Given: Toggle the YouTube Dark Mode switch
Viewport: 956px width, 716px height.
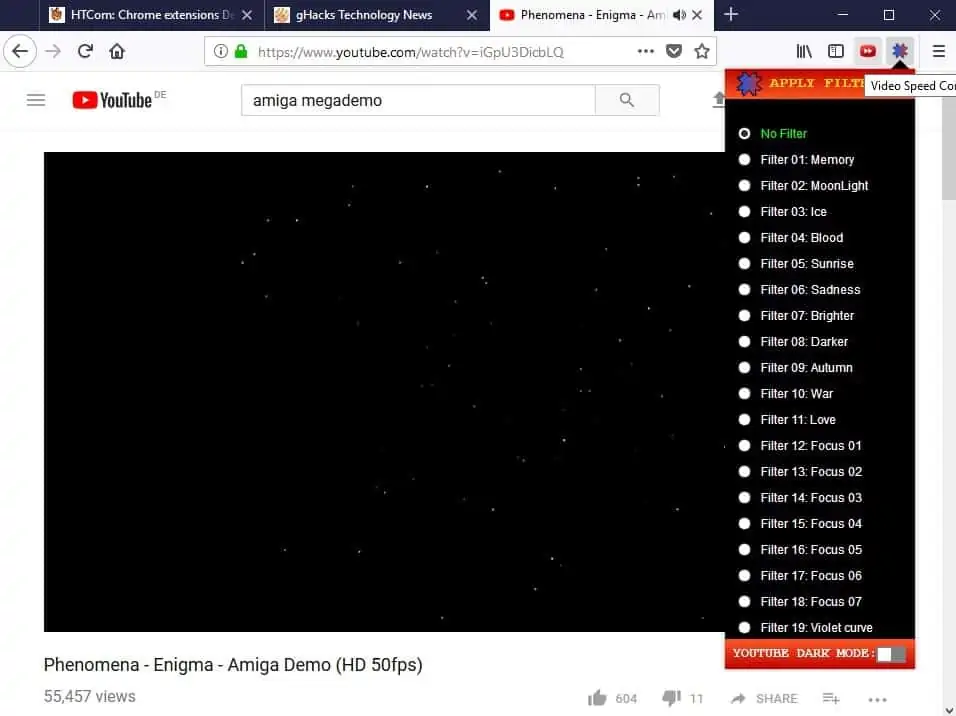Looking at the screenshot, I should pos(891,654).
